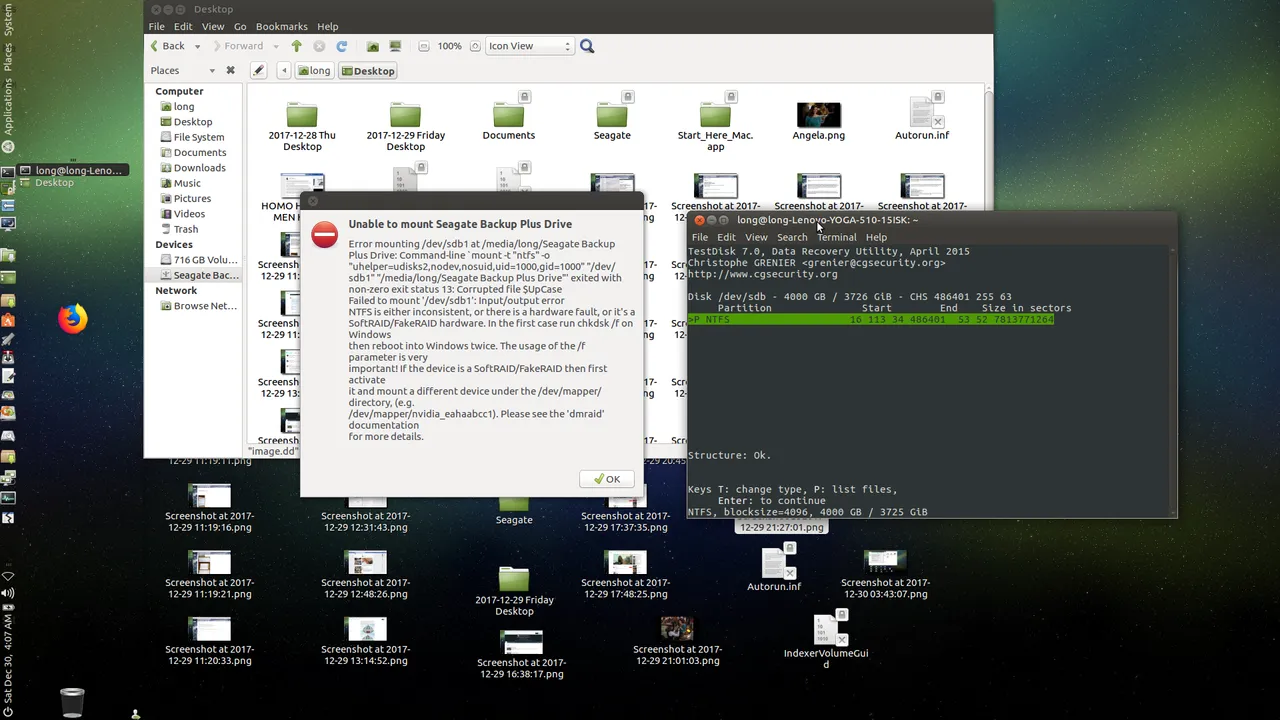The image size is (1280, 720).
Task: Open the View menu in file manager
Action: pyautogui.click(x=213, y=26)
